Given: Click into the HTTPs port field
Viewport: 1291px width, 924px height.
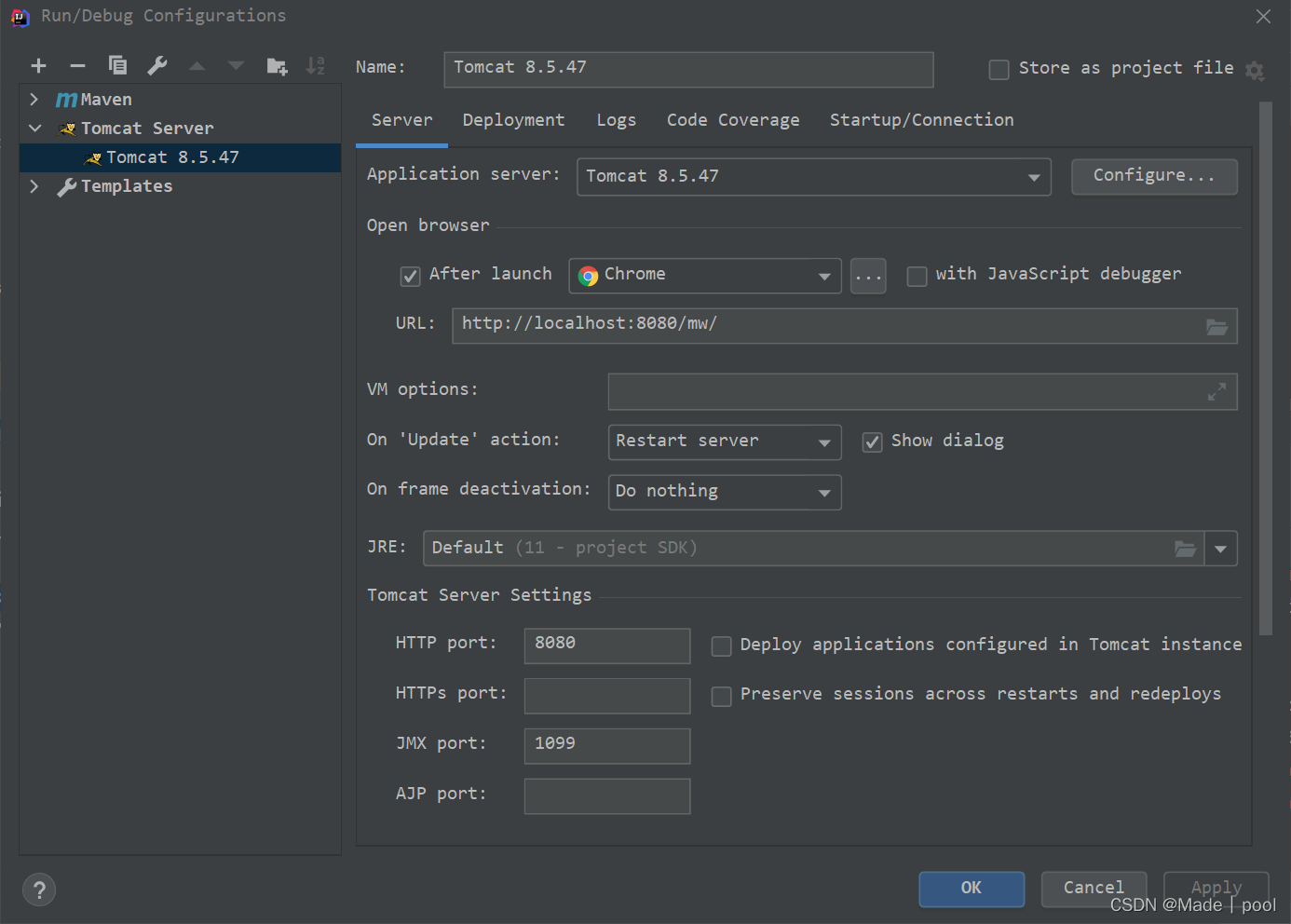Looking at the screenshot, I should pos(607,696).
